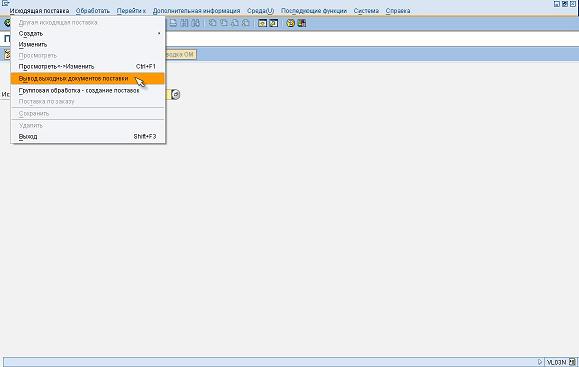Viewport: 579px width, 367px height.
Task: Click greyed Поставка по заказу entry
Action: [x=88, y=102]
